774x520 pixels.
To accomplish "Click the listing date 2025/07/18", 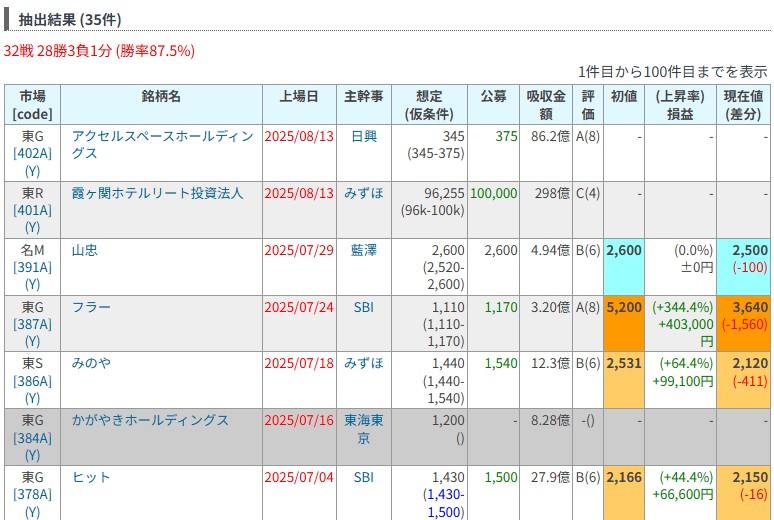I will 299,363.
